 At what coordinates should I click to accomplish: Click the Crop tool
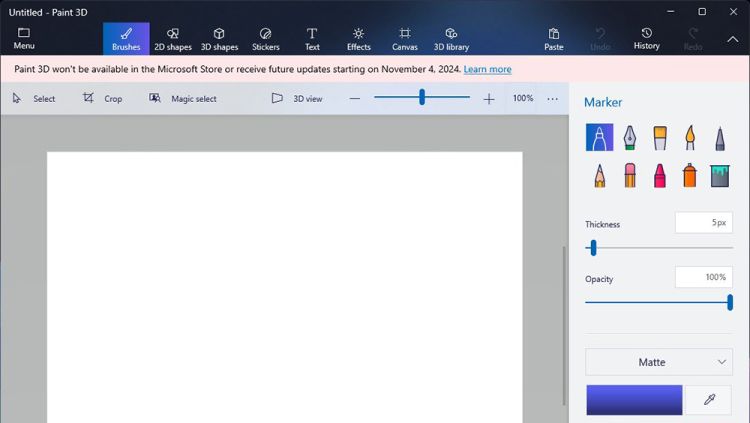pos(102,99)
